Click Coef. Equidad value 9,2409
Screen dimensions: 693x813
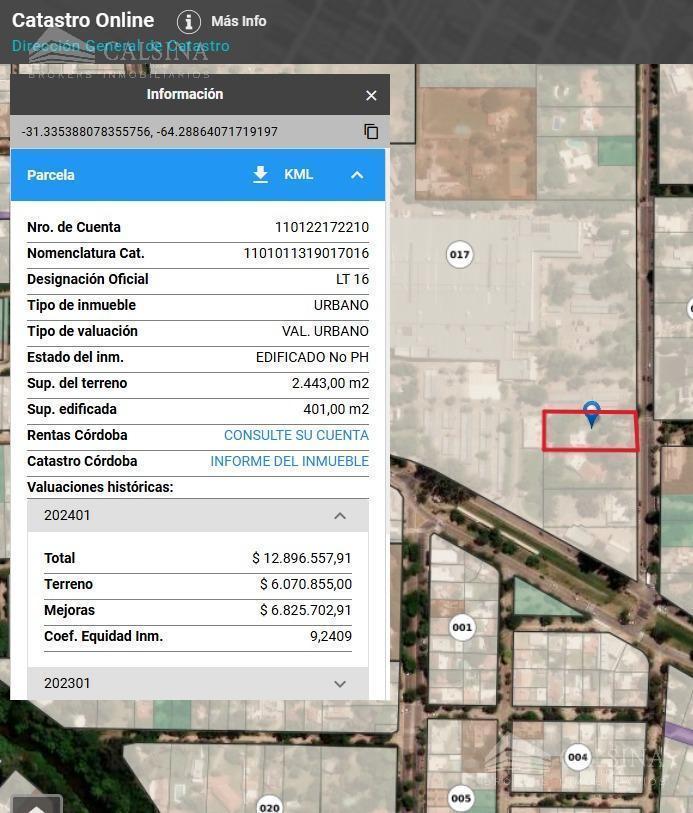click(x=331, y=636)
